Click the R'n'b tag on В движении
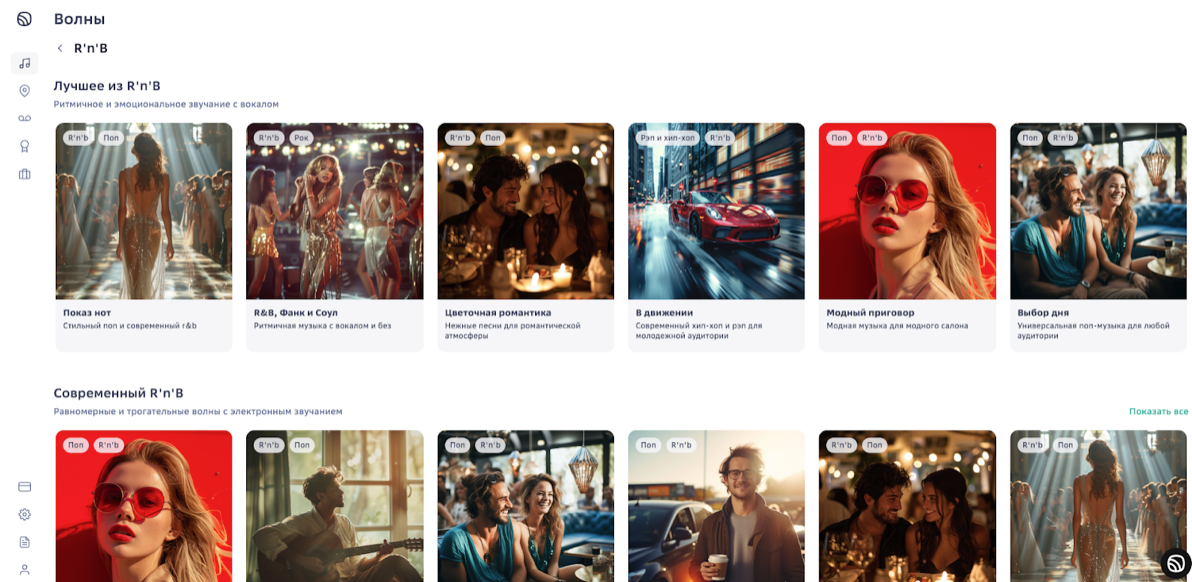 720,138
